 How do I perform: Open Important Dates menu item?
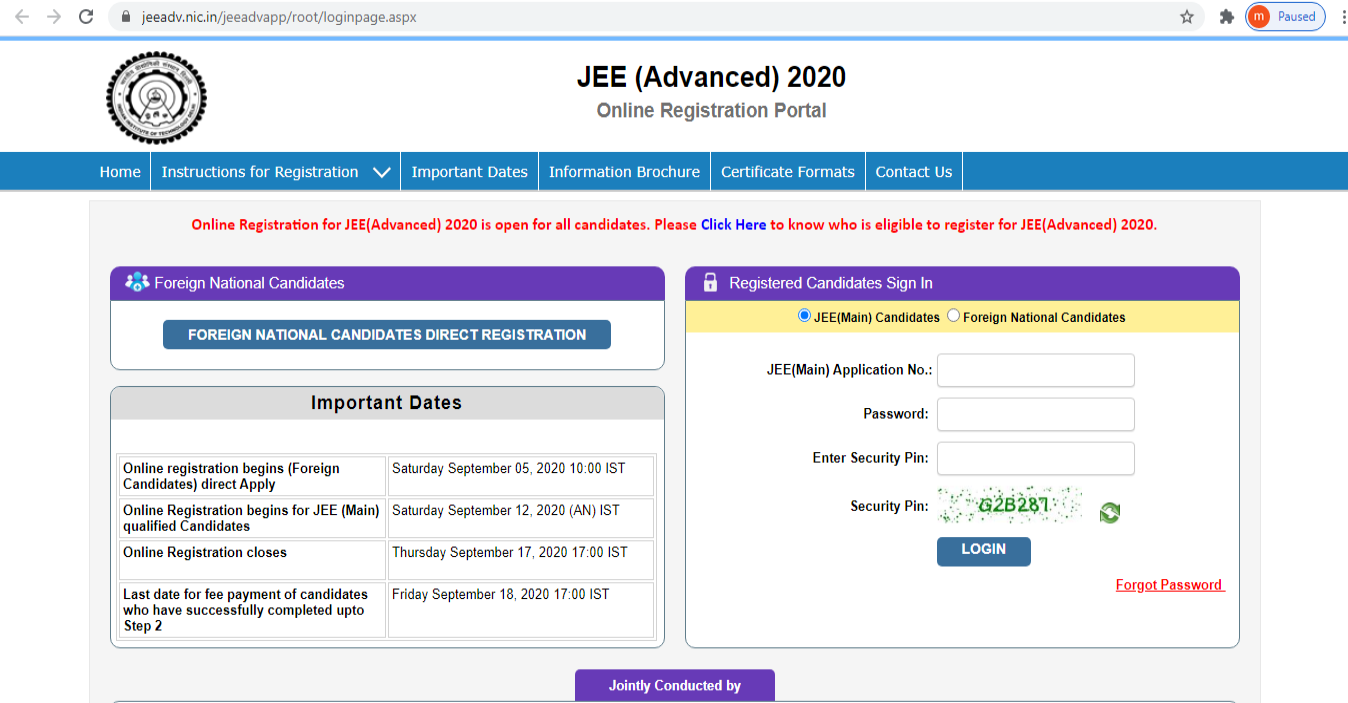[x=469, y=172]
